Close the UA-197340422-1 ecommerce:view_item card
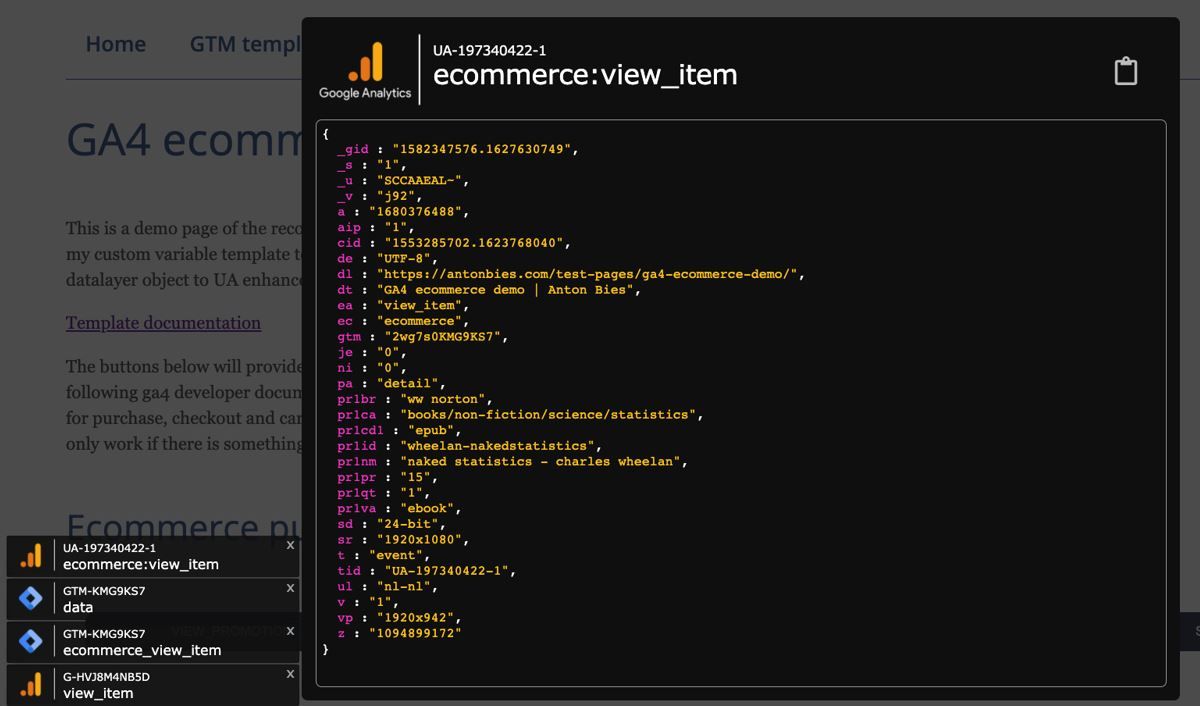Viewport: 1200px width, 706px height. [290, 545]
